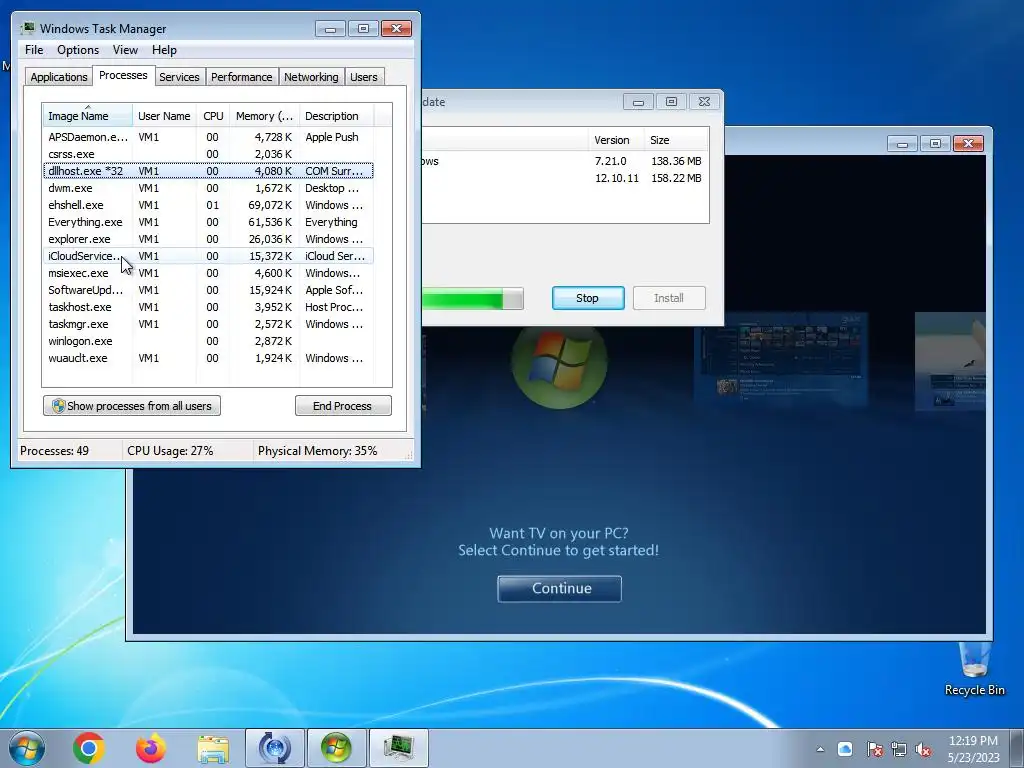Select the update row version 7.21.0

[x=565, y=161]
